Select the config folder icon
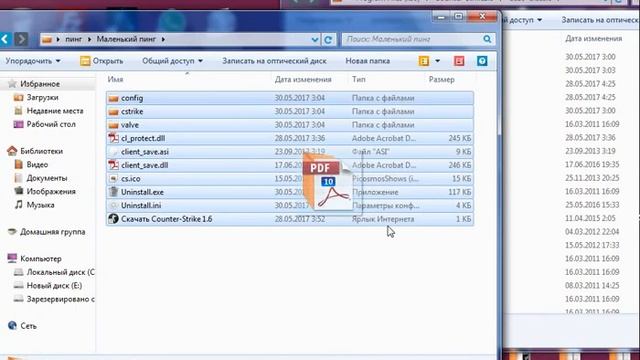 point(113,98)
